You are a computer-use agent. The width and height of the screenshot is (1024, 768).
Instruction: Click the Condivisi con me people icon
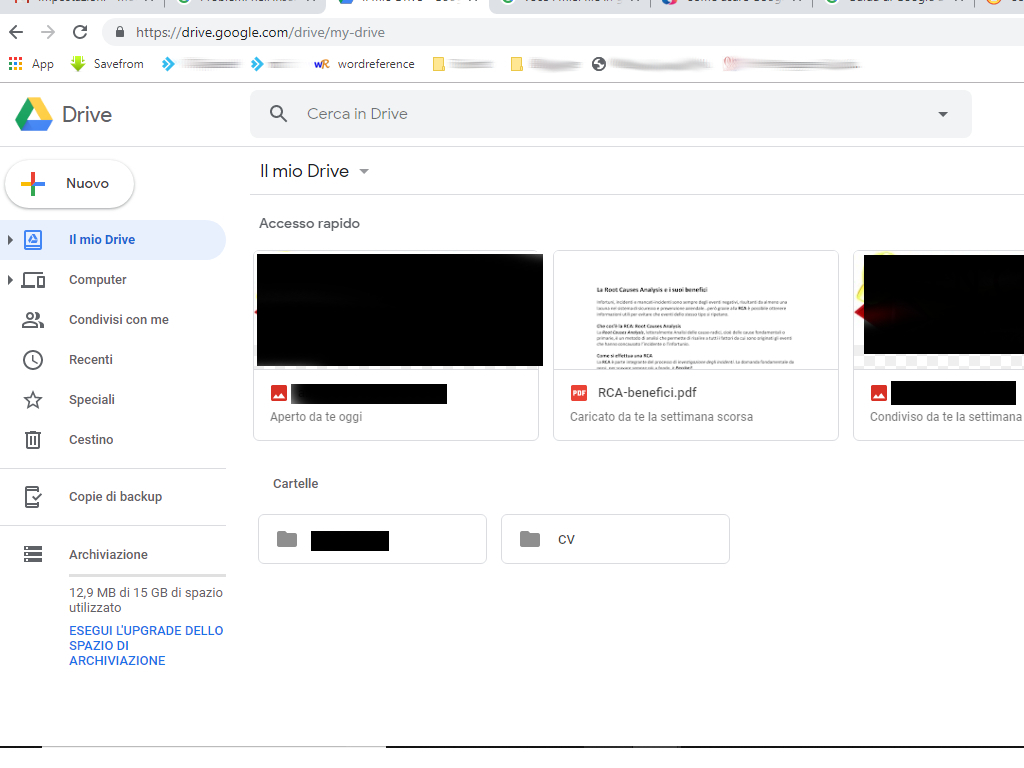pyautogui.click(x=33, y=320)
